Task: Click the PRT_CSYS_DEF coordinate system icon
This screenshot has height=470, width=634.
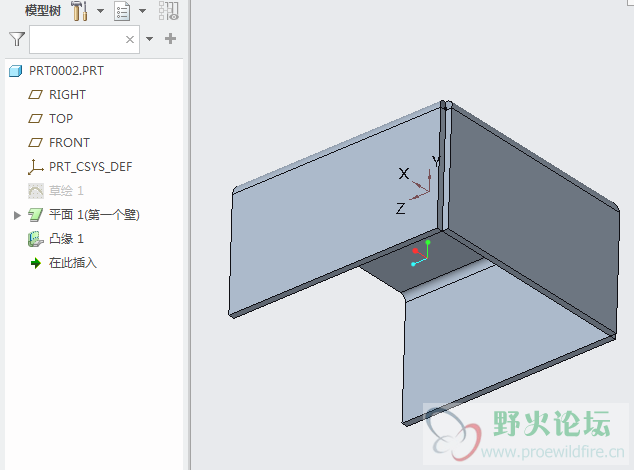Action: pos(36,167)
